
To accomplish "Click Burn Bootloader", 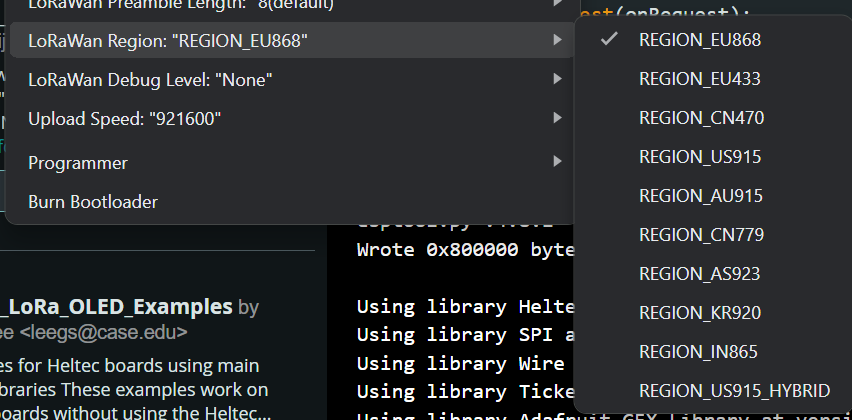I will (x=292, y=202).
